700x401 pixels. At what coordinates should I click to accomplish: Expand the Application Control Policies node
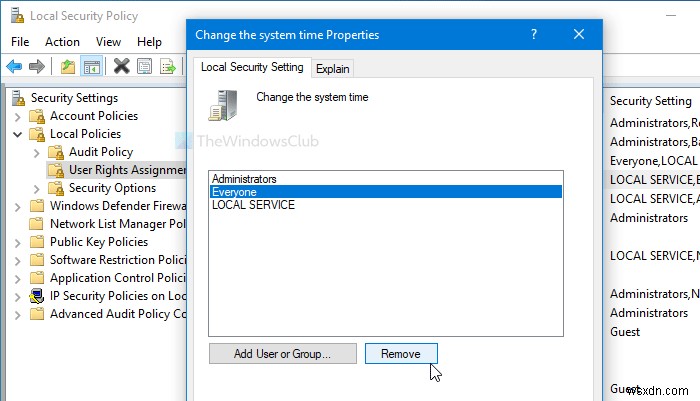point(17,279)
